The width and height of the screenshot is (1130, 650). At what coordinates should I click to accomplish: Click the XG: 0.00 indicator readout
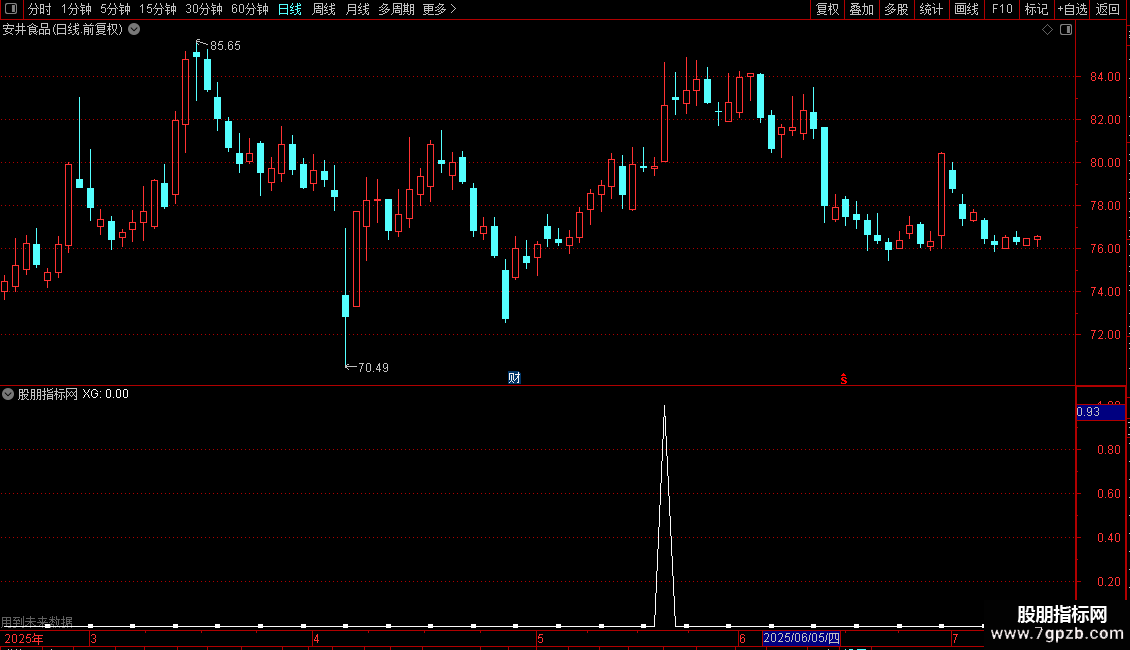pyautogui.click(x=105, y=394)
